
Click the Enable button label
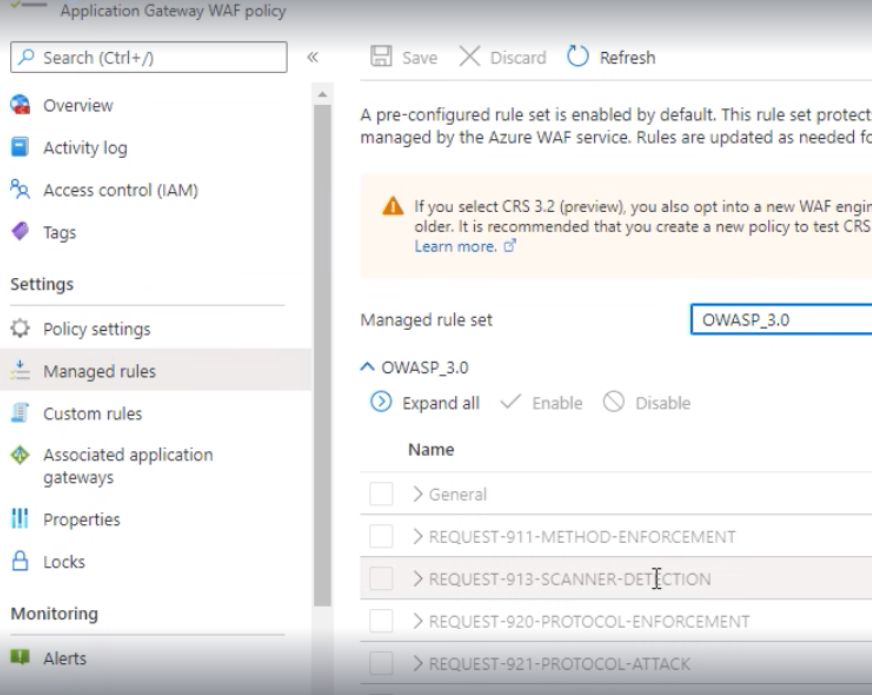557,403
